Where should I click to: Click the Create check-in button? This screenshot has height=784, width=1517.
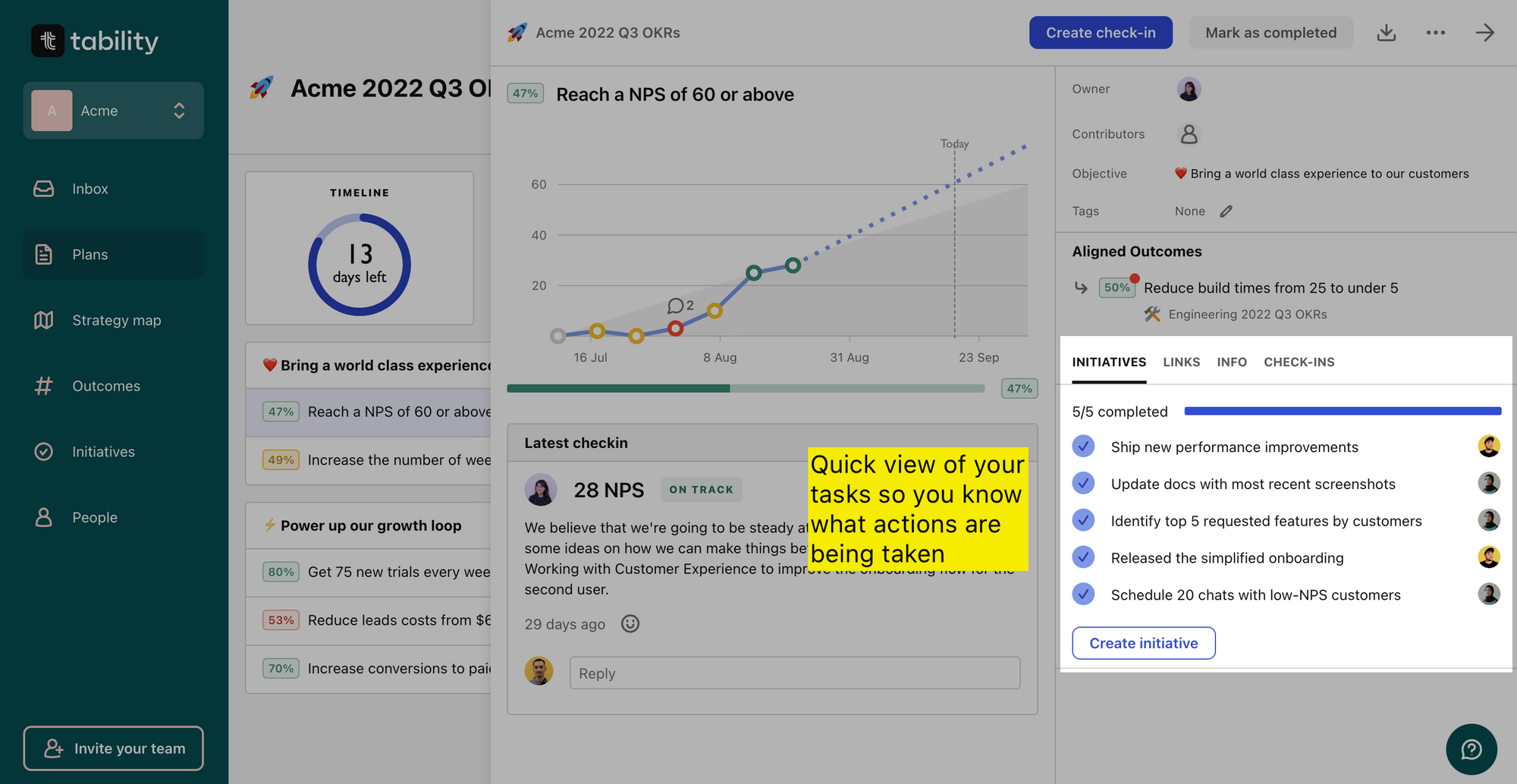1101,33
